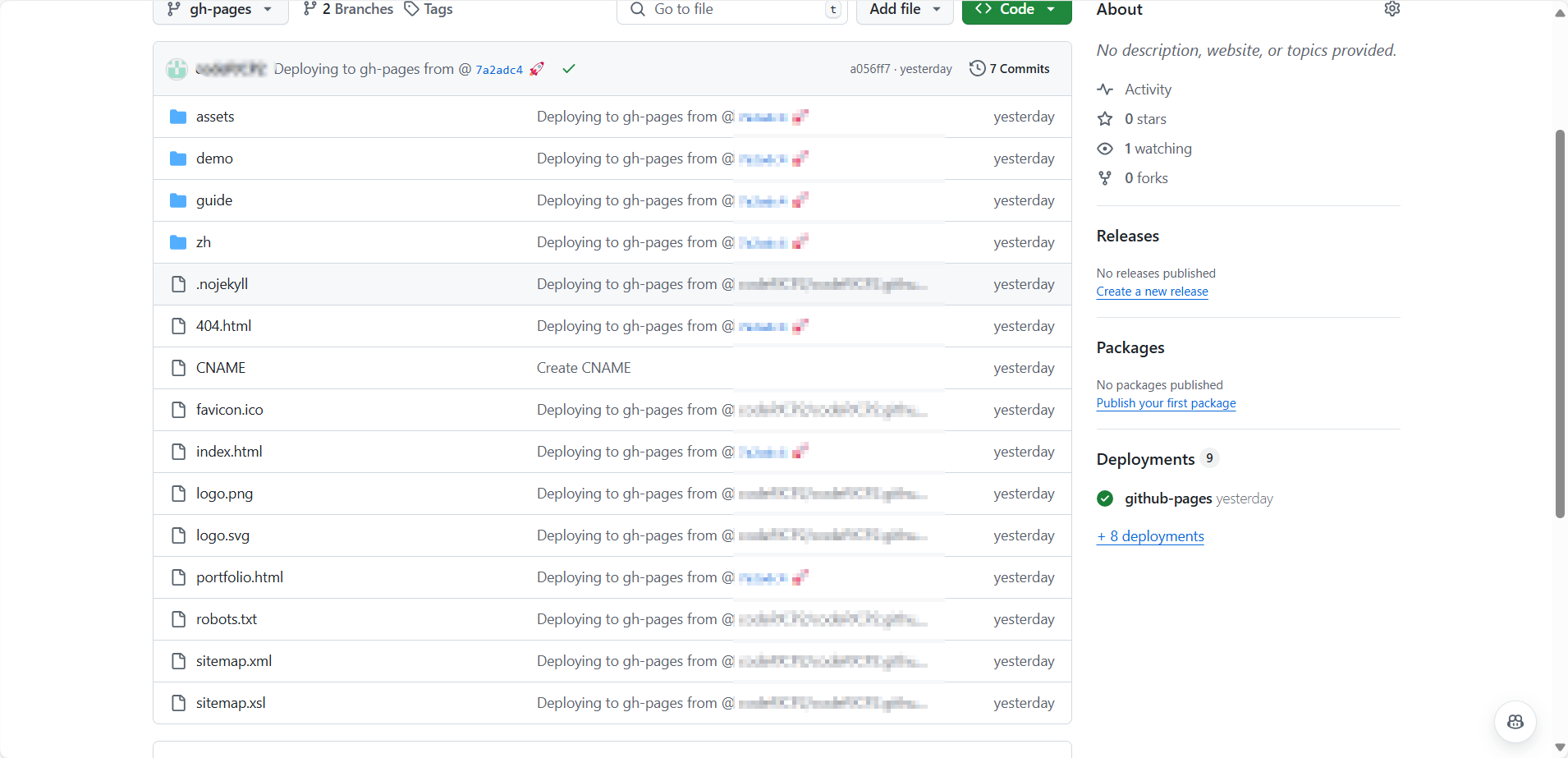Screen dimensions: 1568x758
Task: Click the demo folder icon
Action: click(178, 158)
